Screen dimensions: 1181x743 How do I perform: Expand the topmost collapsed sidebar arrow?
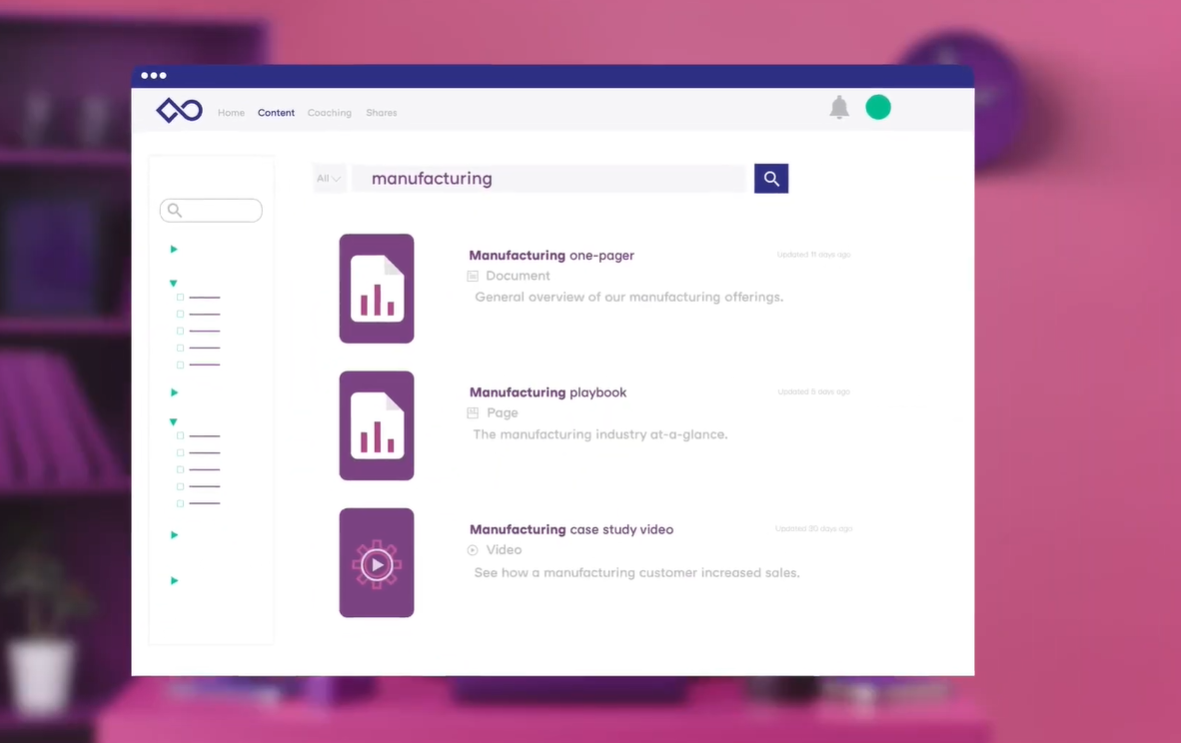174,249
